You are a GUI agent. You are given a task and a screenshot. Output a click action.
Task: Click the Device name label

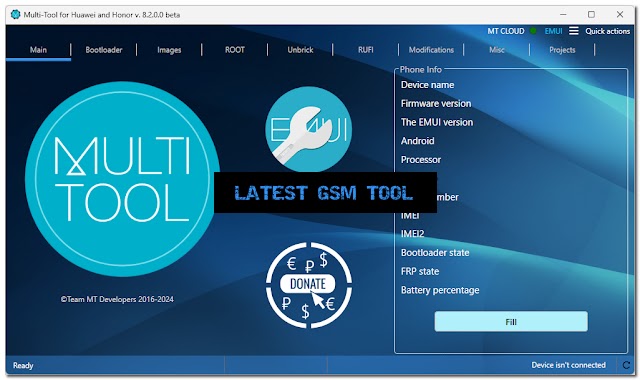pyautogui.click(x=427, y=85)
